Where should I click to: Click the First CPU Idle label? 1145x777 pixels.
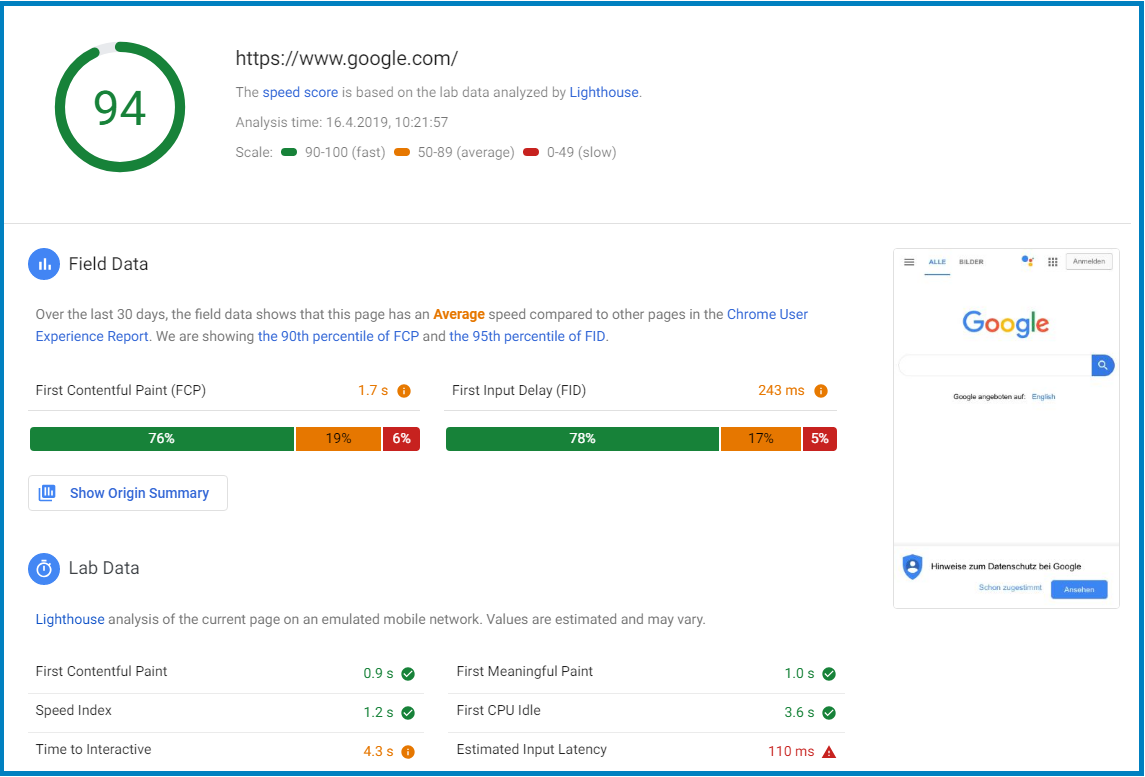tap(499, 711)
